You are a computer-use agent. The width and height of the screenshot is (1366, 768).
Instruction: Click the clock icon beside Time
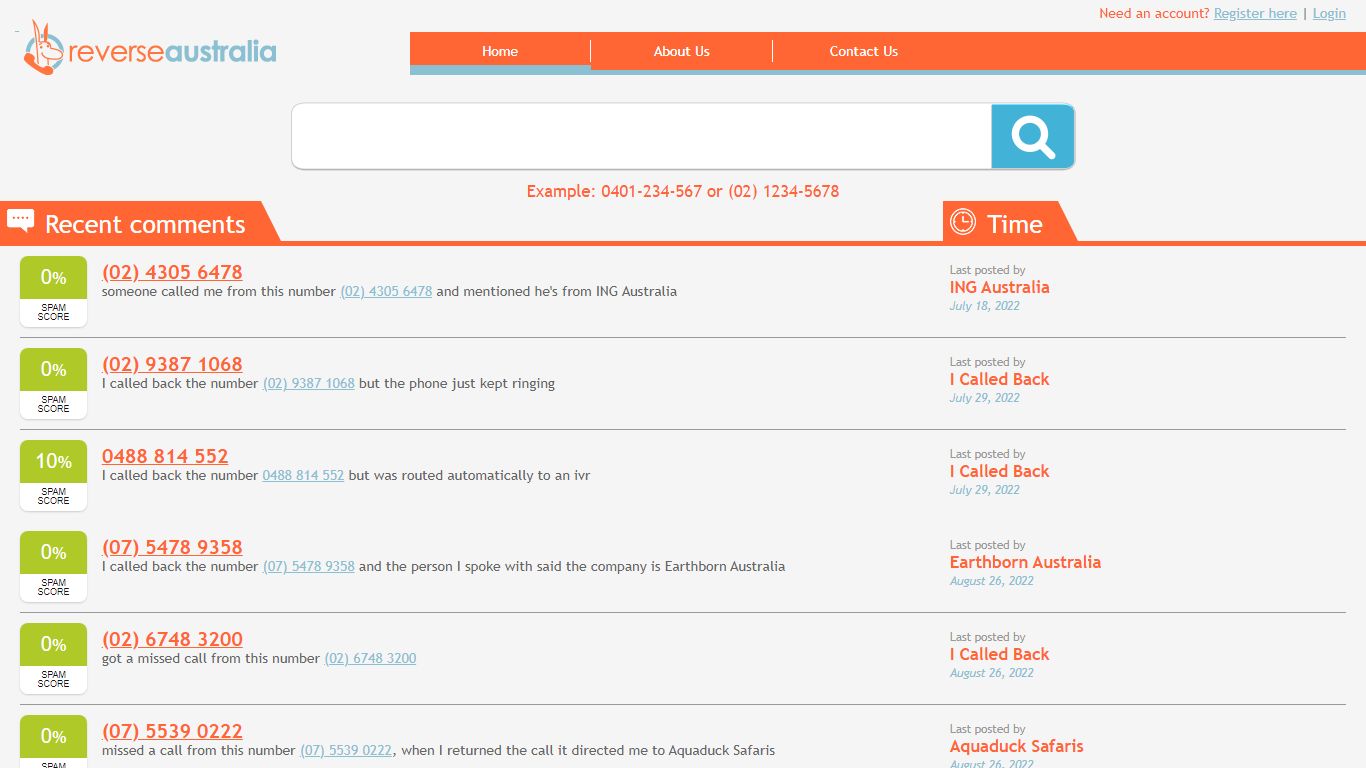(962, 221)
